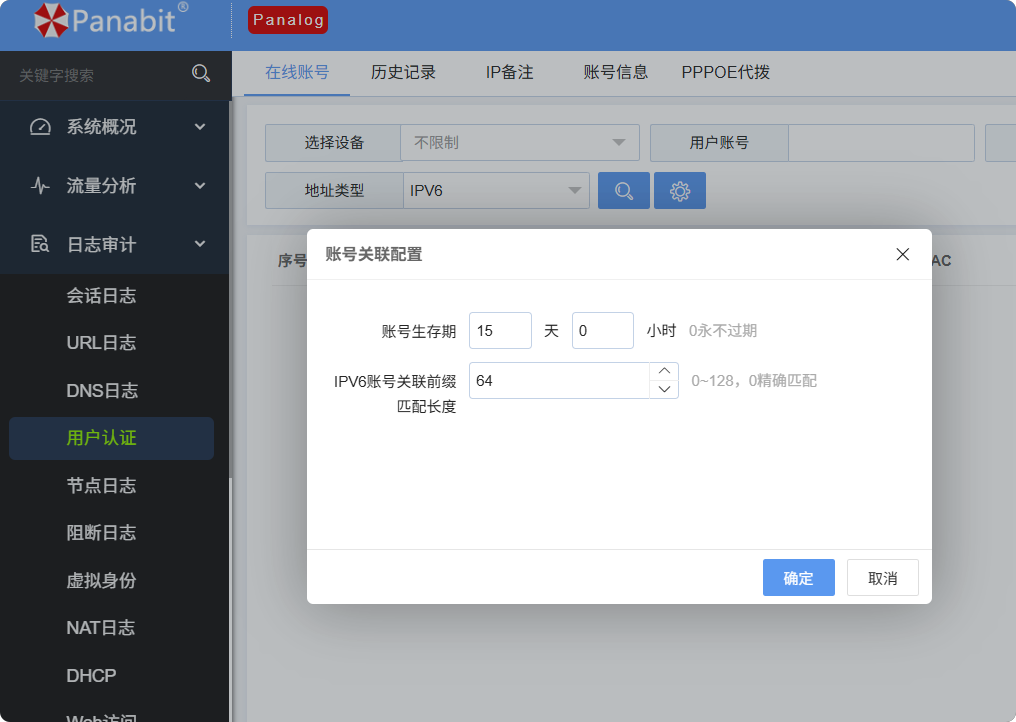Collapse the 日志审计 chevron

coord(200,244)
